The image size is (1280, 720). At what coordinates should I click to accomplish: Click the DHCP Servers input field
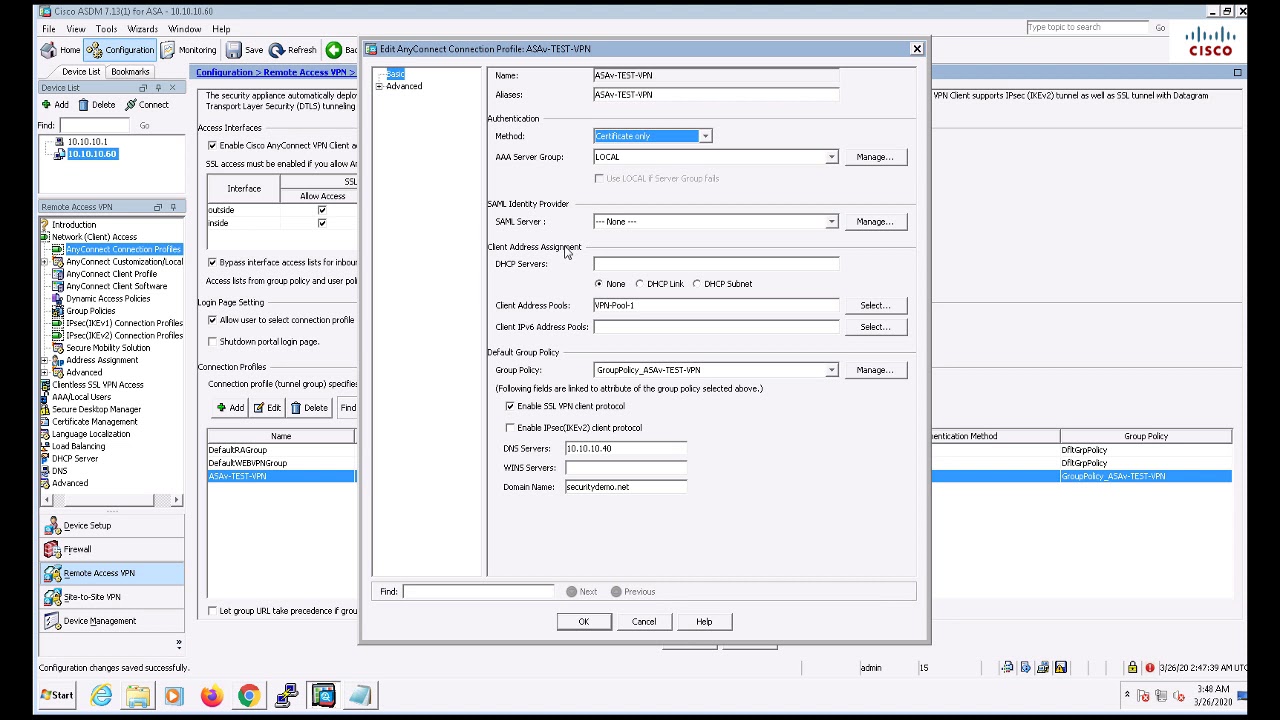coord(716,264)
